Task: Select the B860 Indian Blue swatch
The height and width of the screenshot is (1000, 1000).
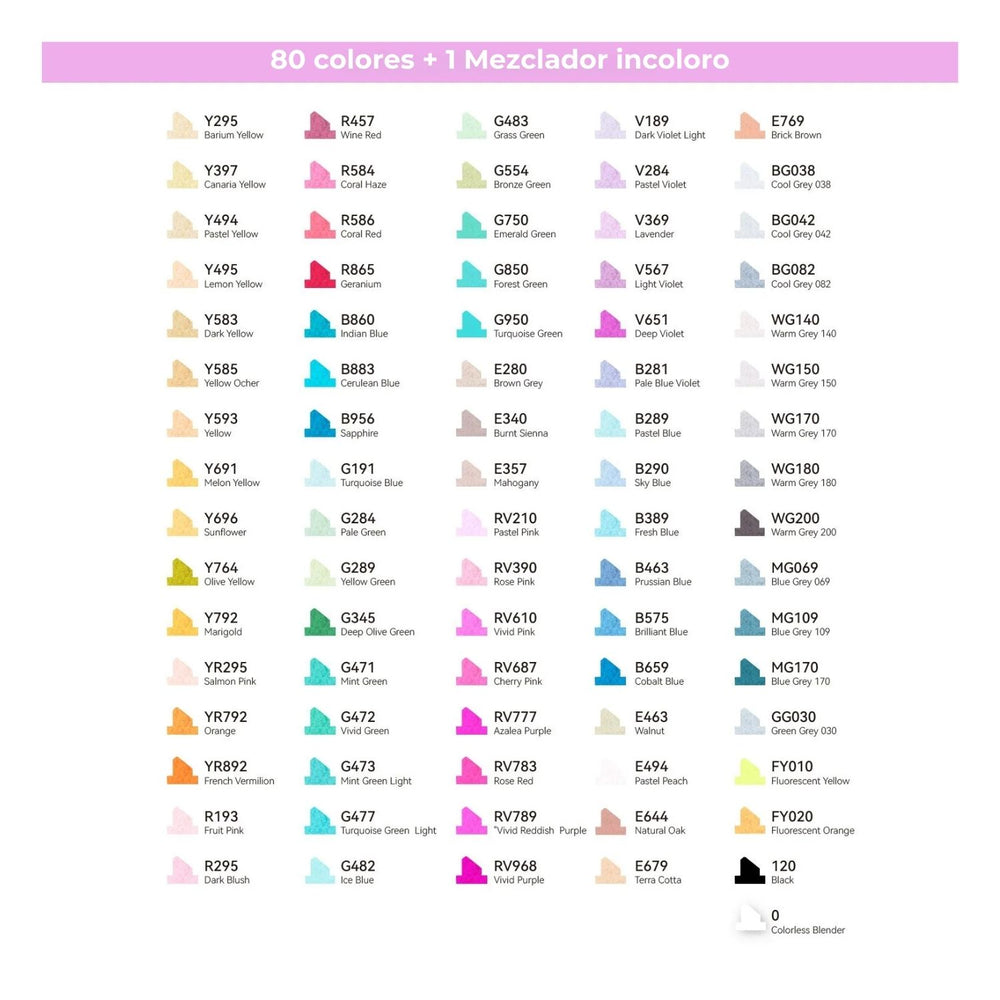Action: click(x=319, y=325)
